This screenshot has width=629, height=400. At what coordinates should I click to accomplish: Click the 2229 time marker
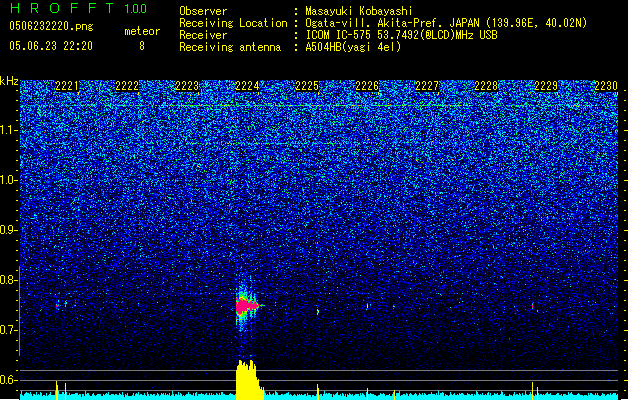click(546, 86)
